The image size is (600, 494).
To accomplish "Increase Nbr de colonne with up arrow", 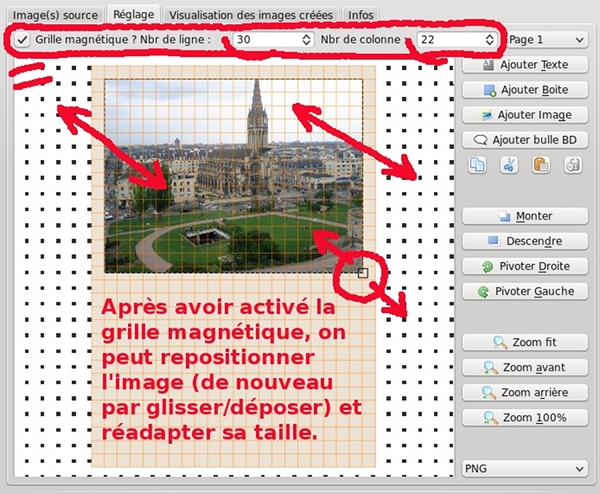I will point(489,36).
